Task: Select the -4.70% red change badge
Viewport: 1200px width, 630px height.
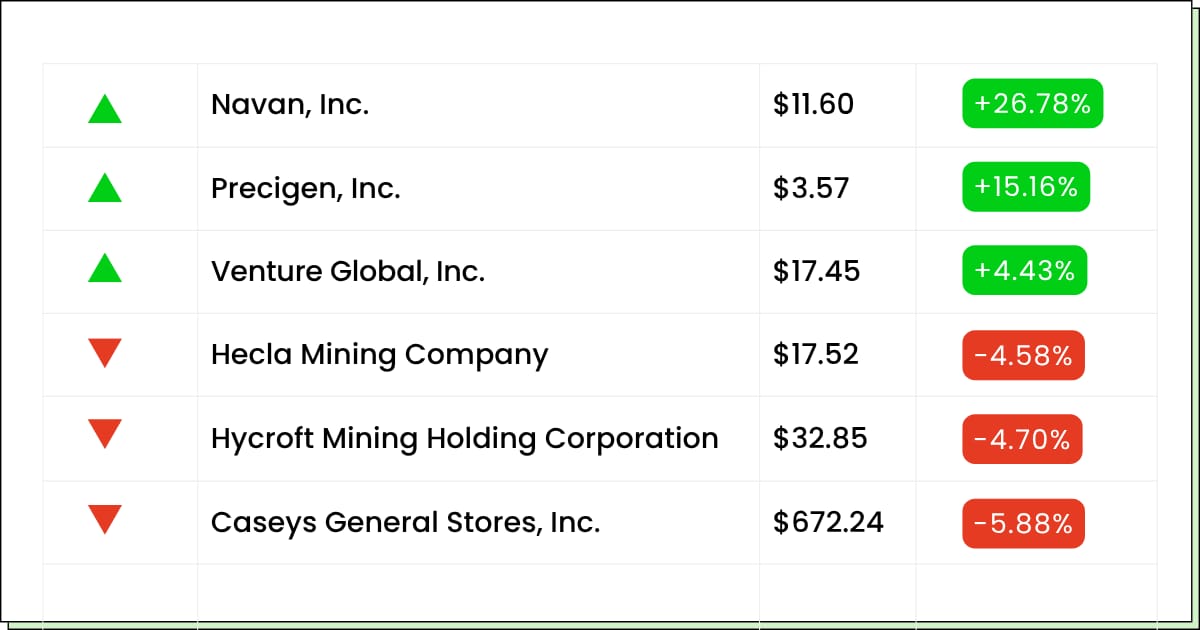Action: click(x=1022, y=439)
